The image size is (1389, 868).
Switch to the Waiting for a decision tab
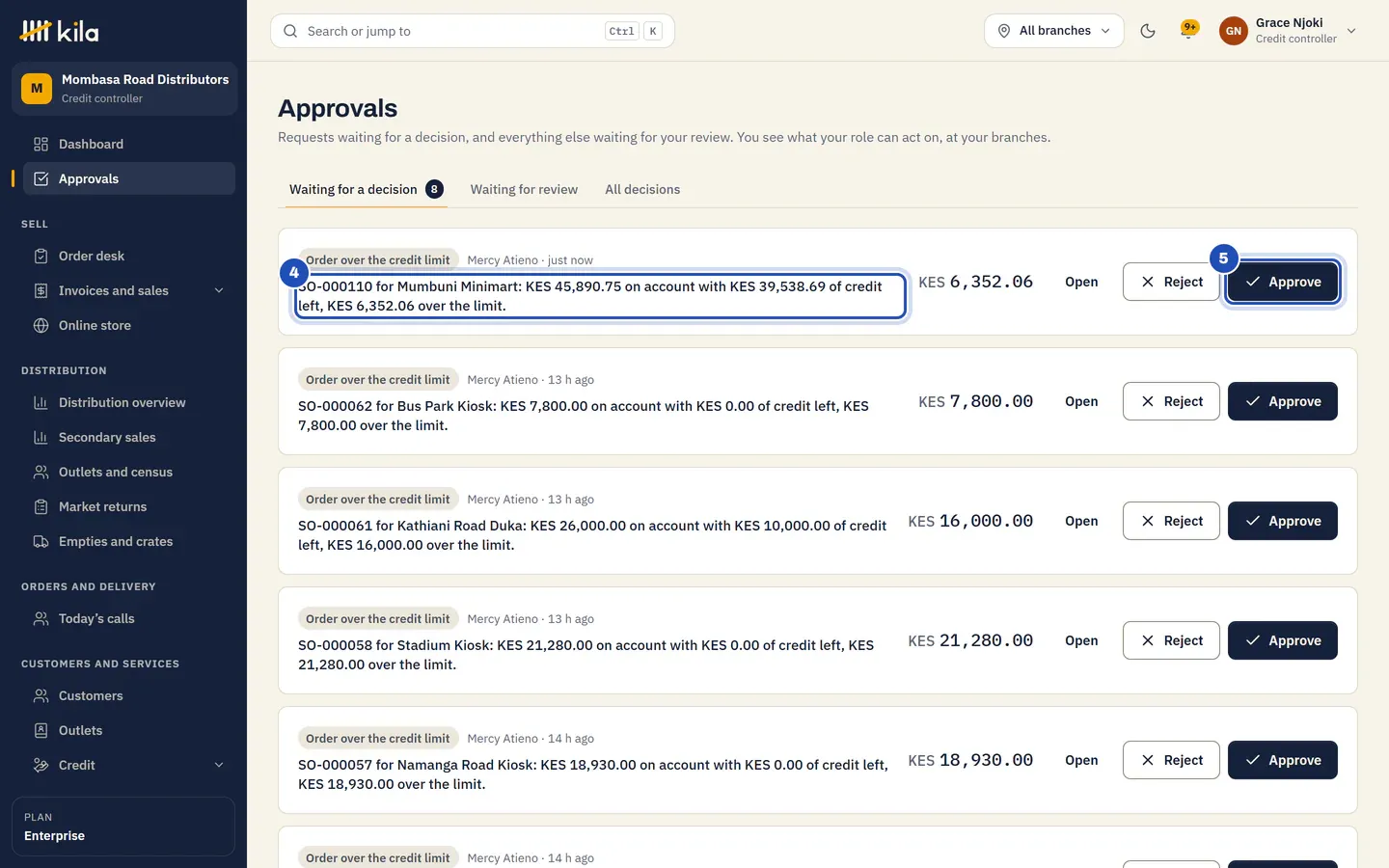[366, 190]
